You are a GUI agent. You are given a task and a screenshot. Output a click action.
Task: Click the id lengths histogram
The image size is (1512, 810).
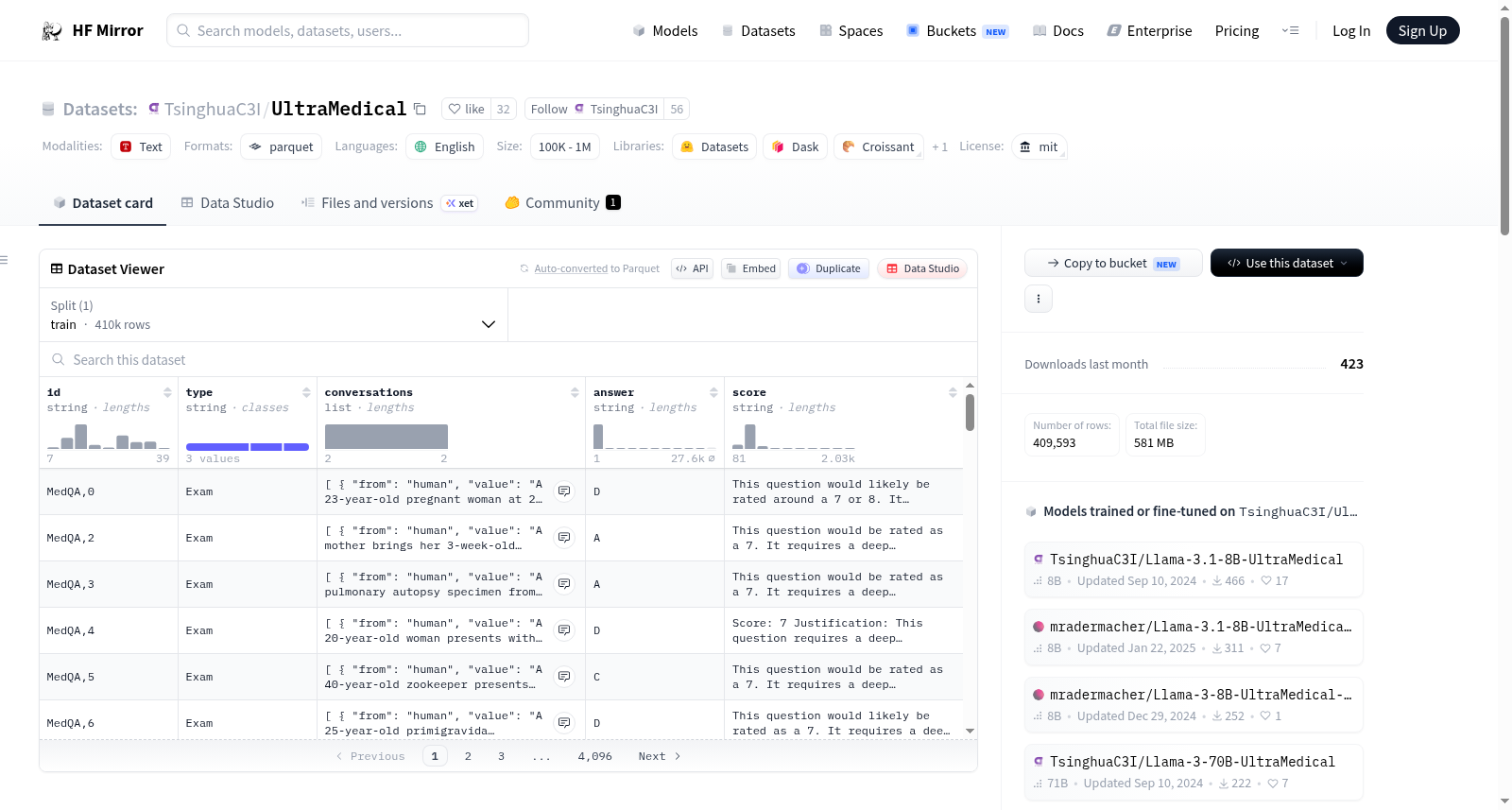pyautogui.click(x=109, y=437)
